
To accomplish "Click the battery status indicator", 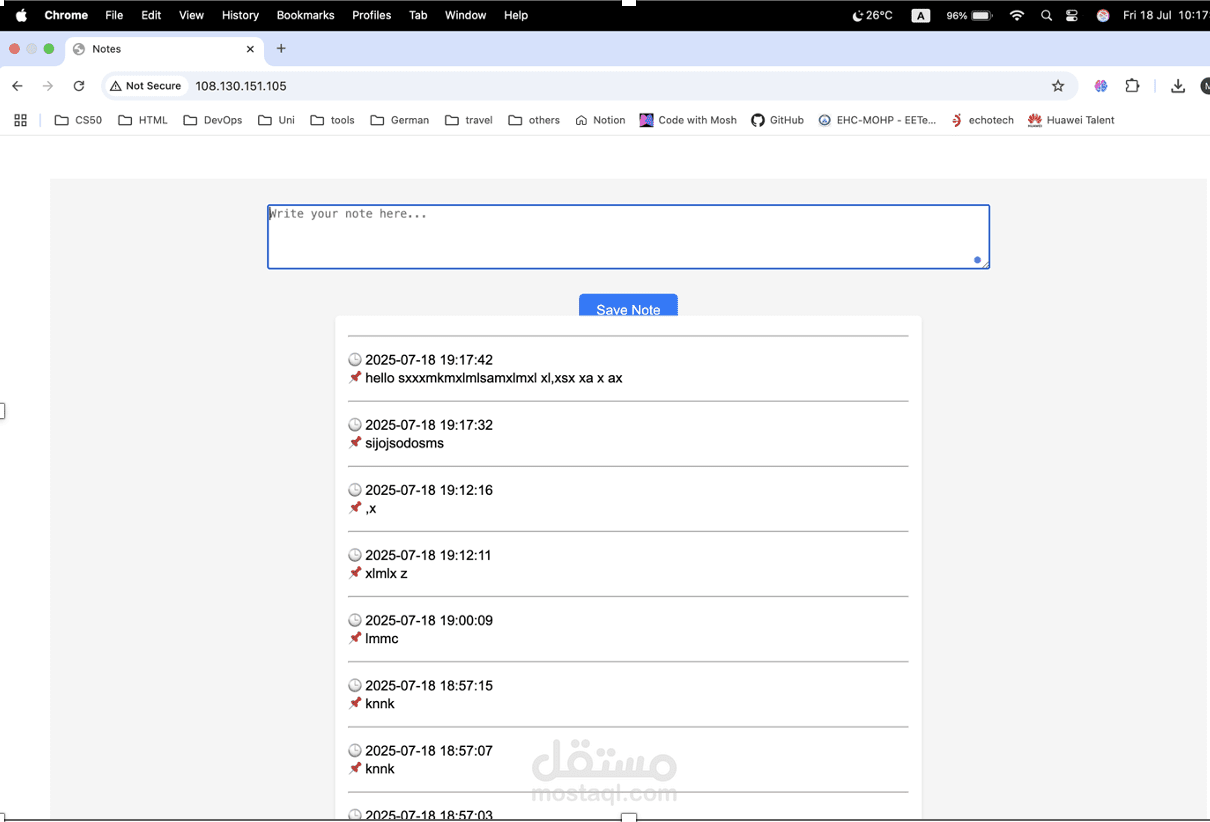I will point(969,15).
